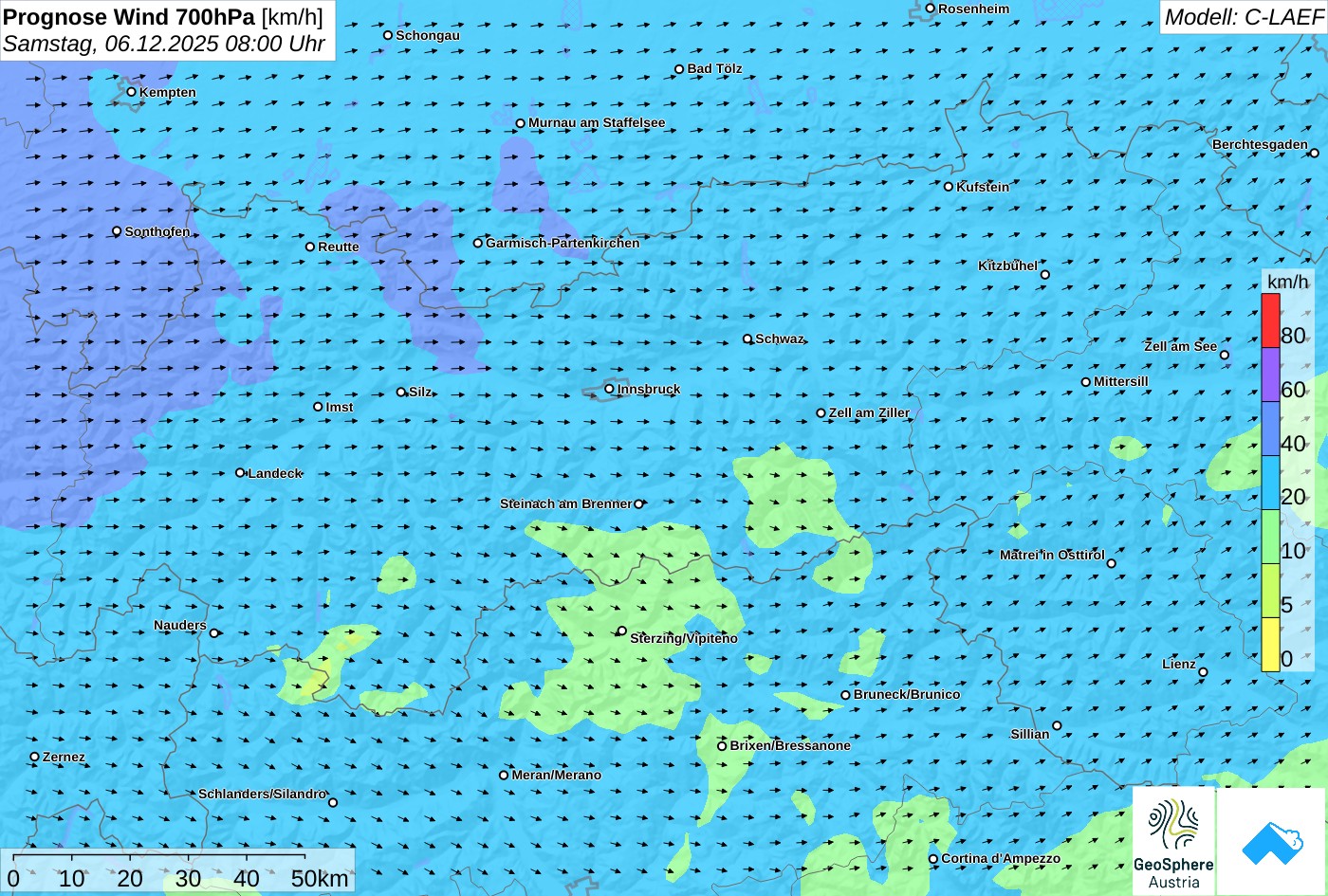Click the 'Murnau am Staffelsee' label
1328x896 pixels.
[597, 122]
